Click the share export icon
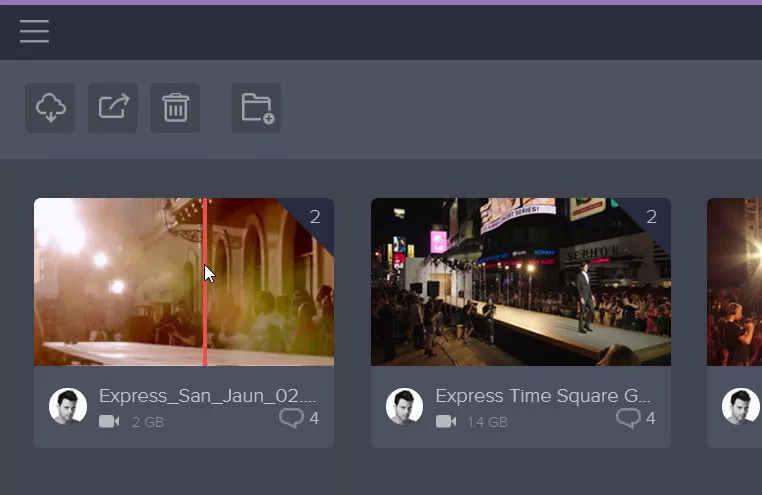 pyautogui.click(x=113, y=107)
